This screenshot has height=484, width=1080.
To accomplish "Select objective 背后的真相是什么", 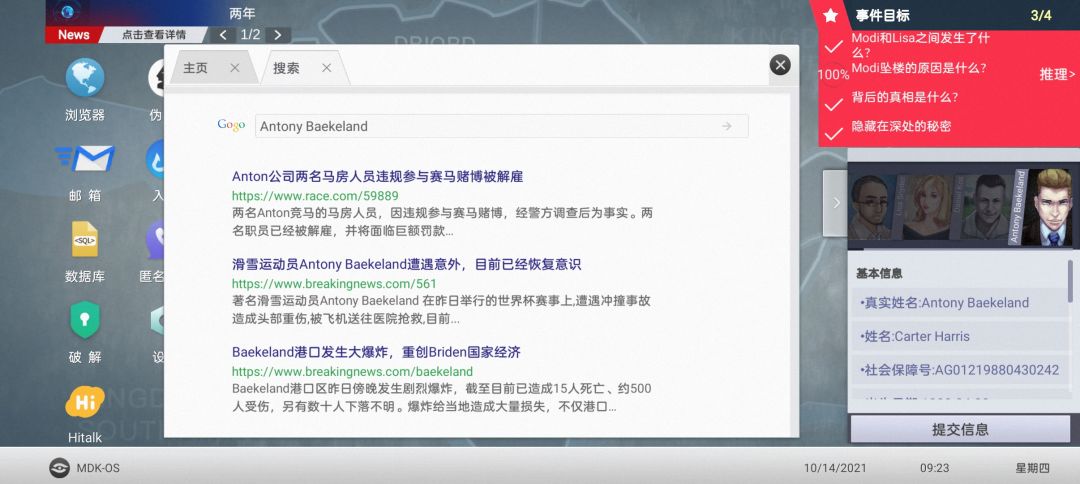I will click(x=904, y=97).
